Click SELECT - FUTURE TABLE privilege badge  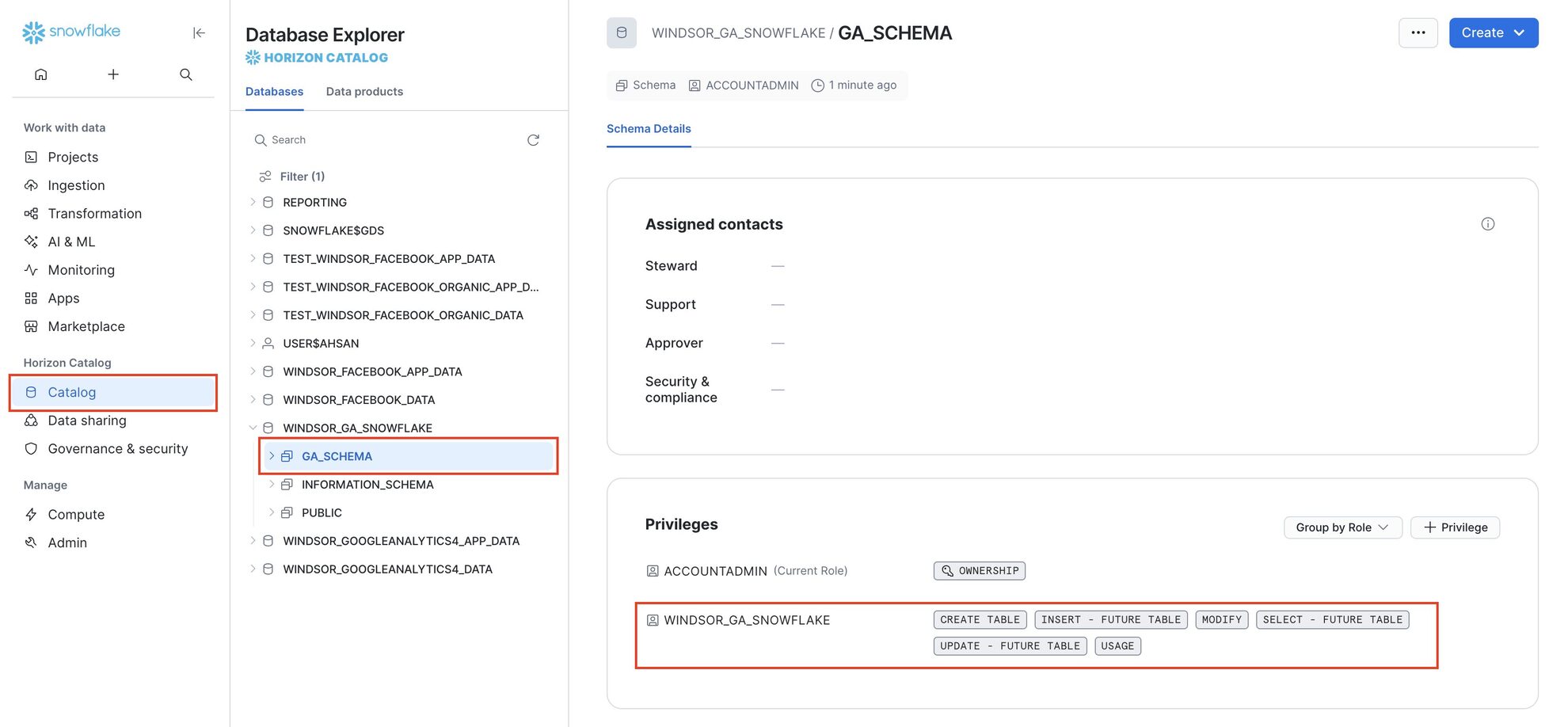(1333, 619)
